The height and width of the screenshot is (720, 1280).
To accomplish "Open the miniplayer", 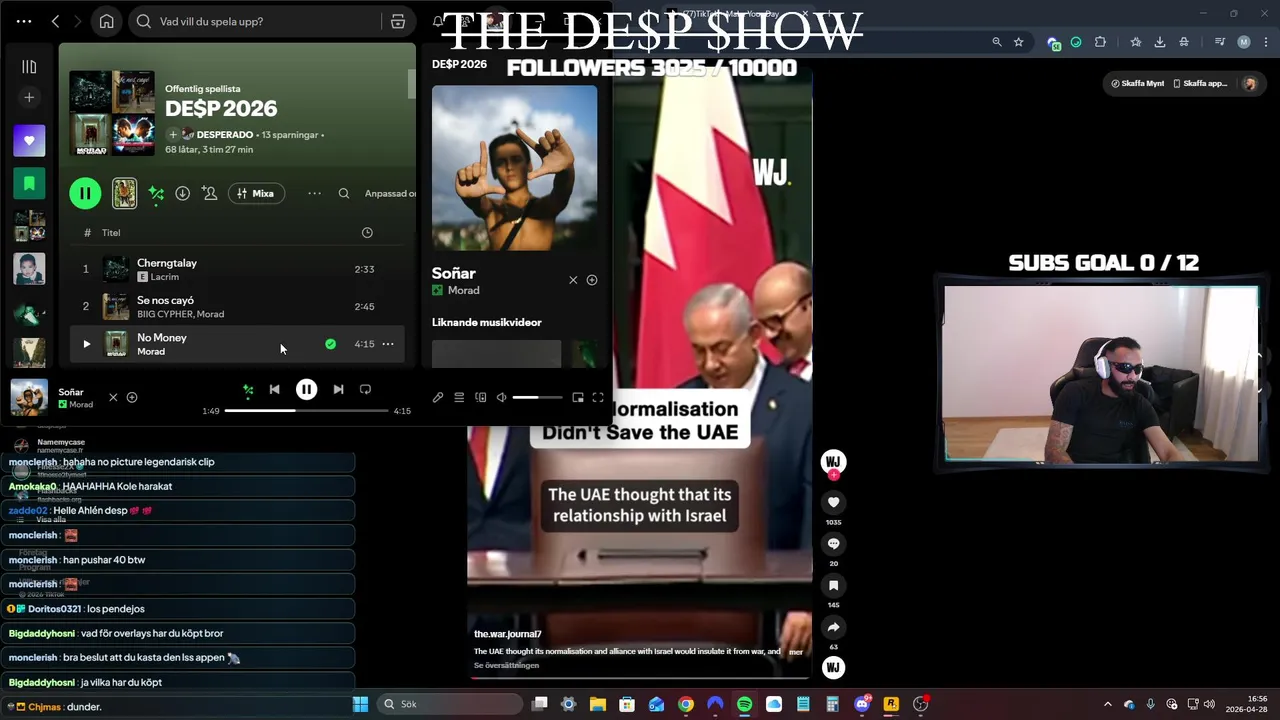I will pyautogui.click(x=578, y=397).
